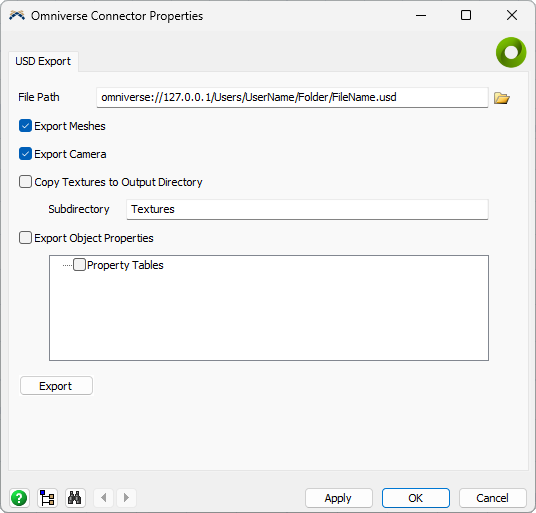The height and width of the screenshot is (513, 536).
Task: Click the binoculars search icon
Action: (x=75, y=498)
